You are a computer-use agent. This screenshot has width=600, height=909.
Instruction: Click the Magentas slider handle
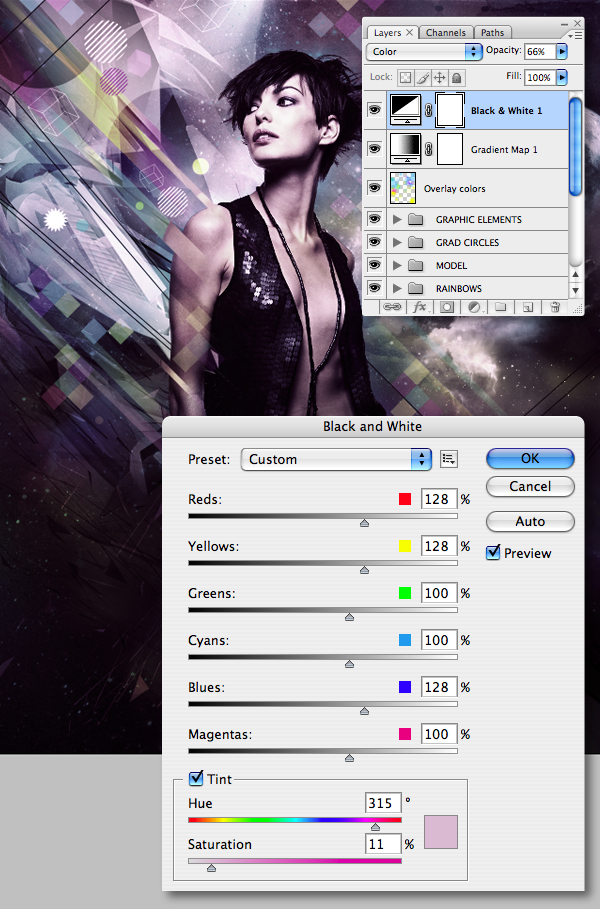coord(349,758)
